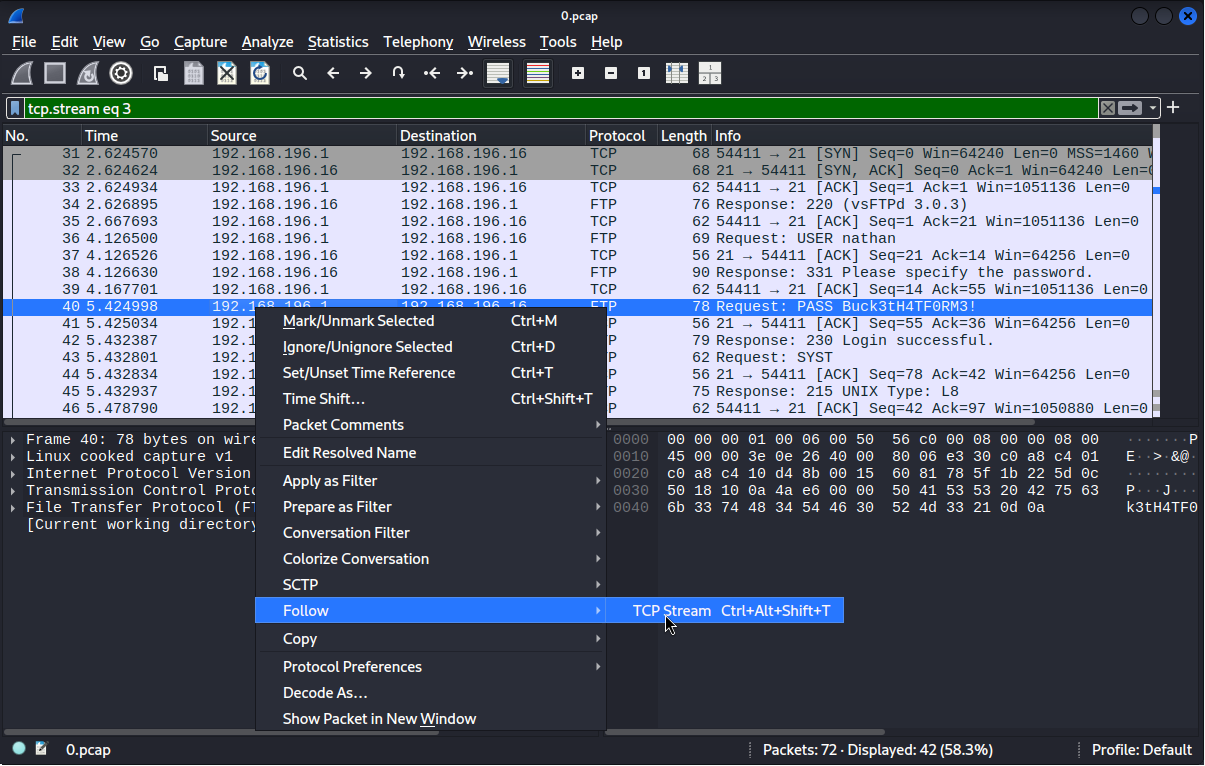Apply the display filter with arrow button

pos(1131,108)
